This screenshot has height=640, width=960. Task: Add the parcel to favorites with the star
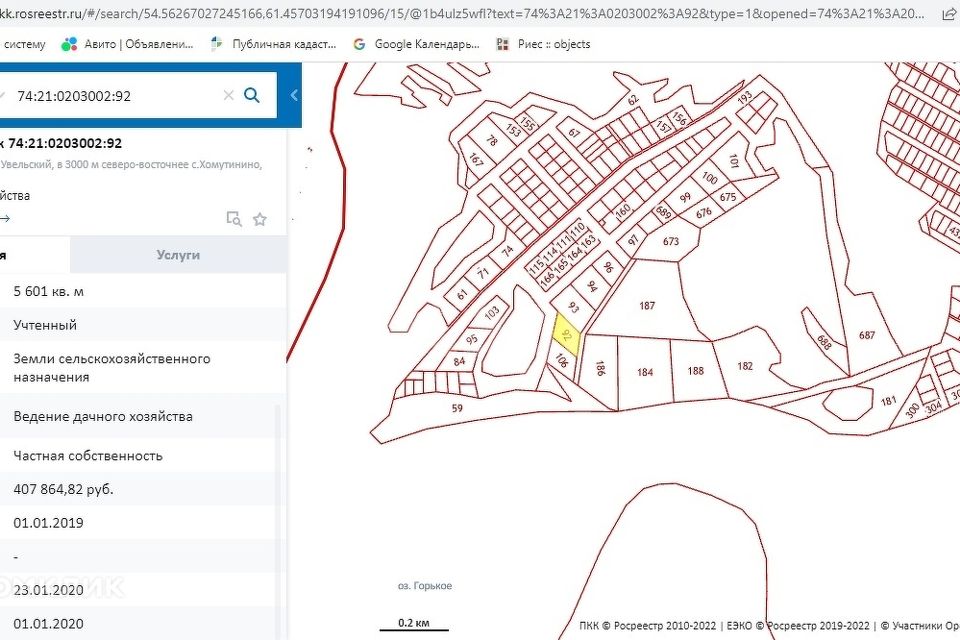[x=260, y=219]
